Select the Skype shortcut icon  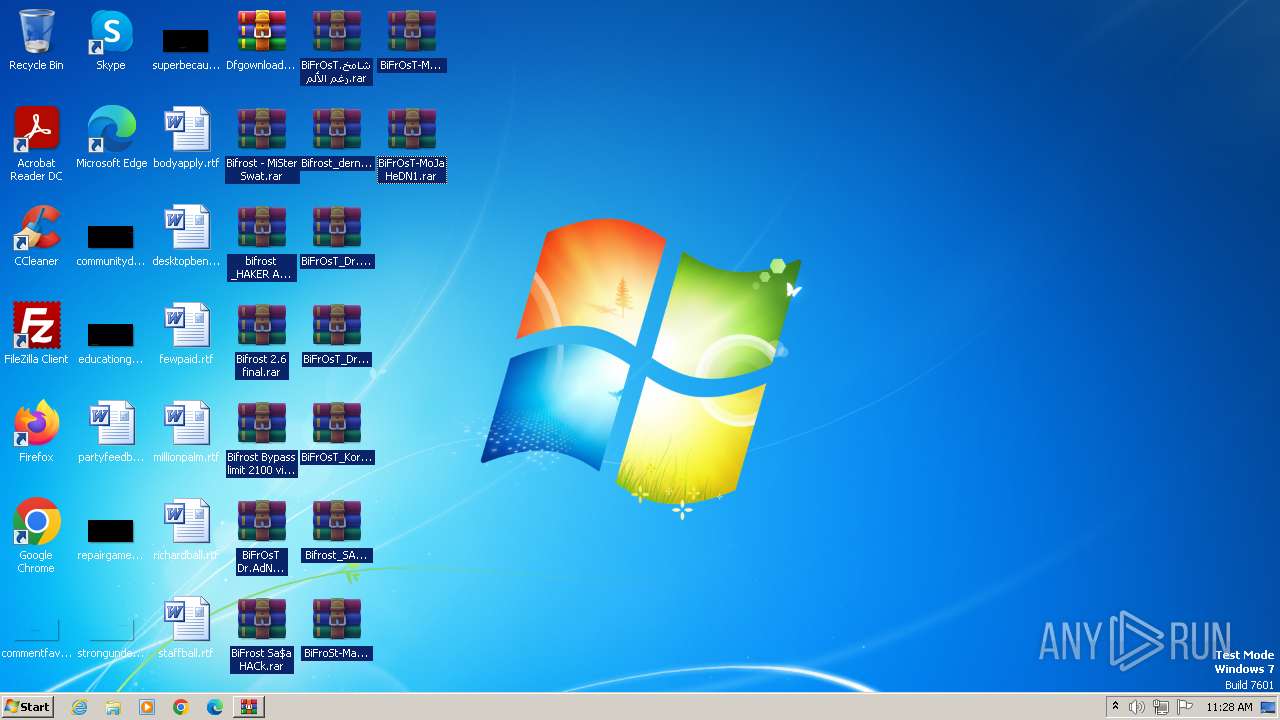click(x=111, y=40)
